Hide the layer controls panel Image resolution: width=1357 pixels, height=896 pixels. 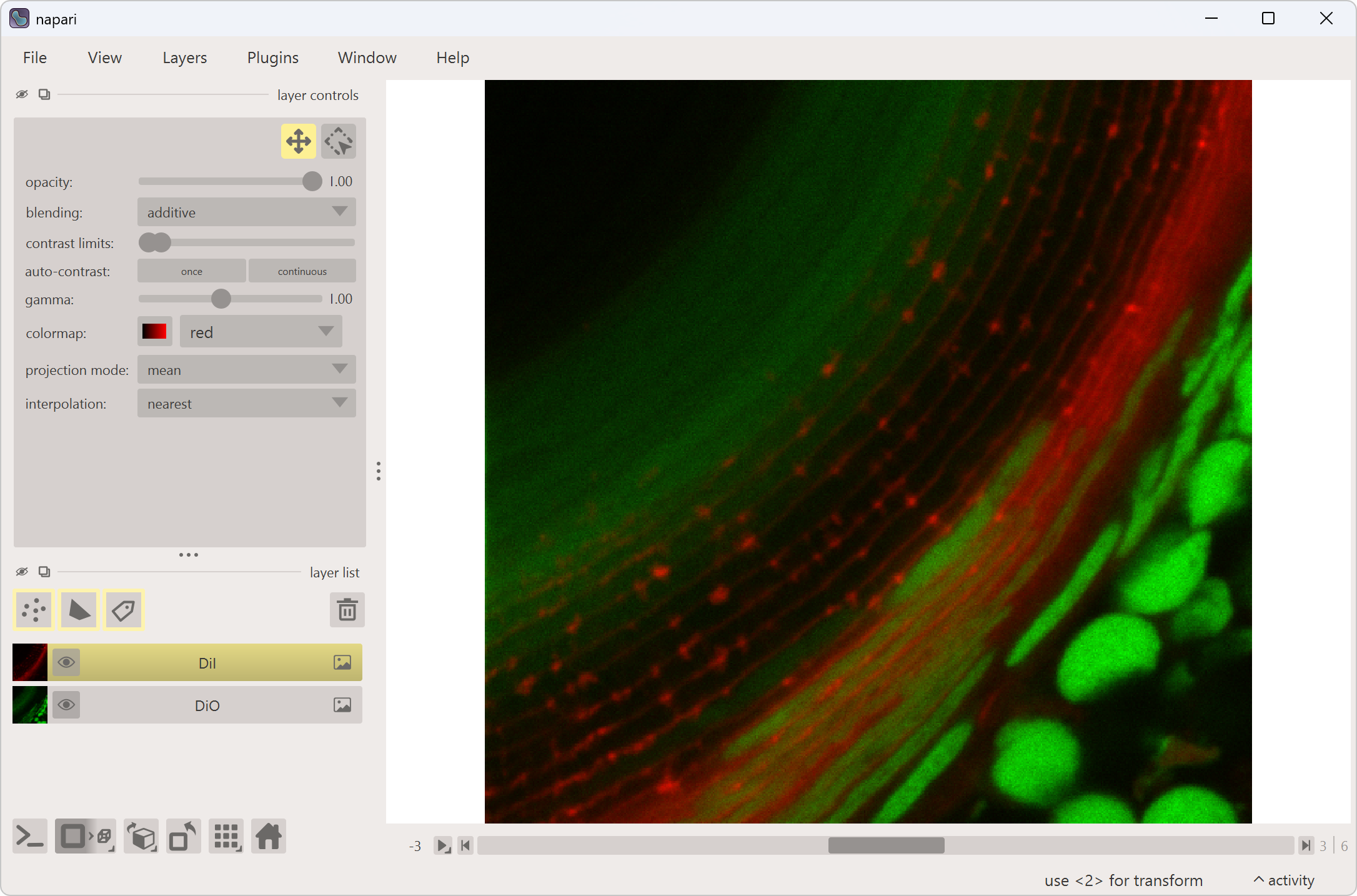[22, 94]
